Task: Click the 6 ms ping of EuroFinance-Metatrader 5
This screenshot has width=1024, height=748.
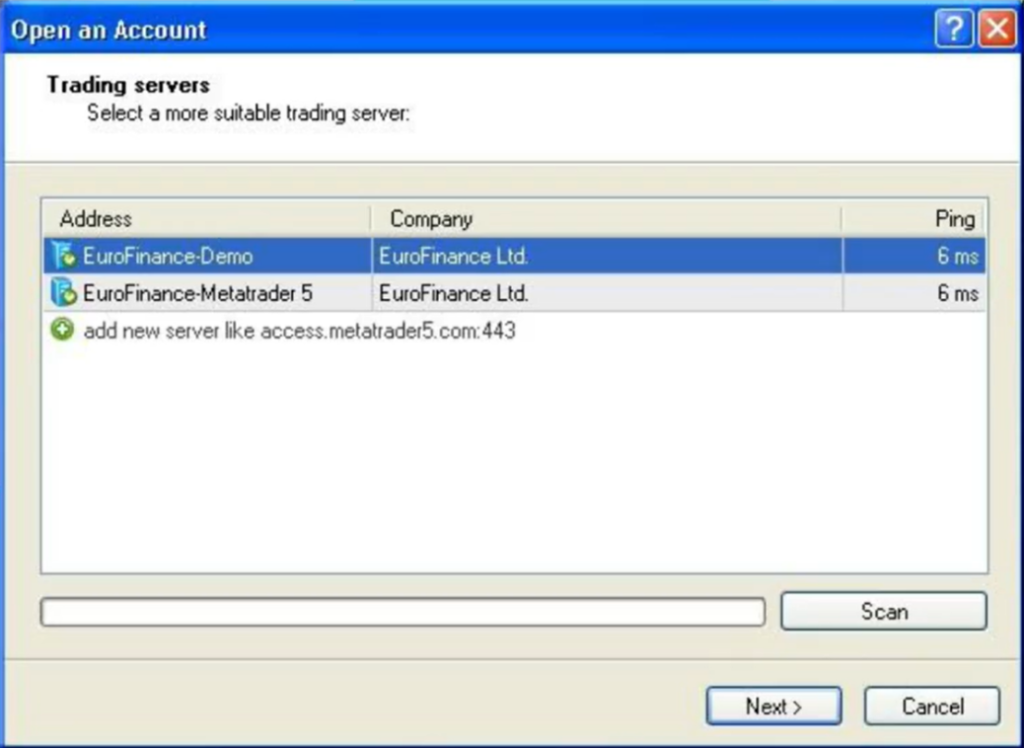Action: [x=958, y=293]
